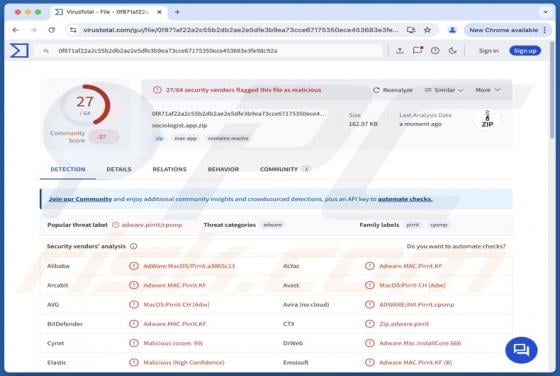Switch to the COMMUNITY tab
The width and height of the screenshot is (560, 376).
(x=285, y=169)
